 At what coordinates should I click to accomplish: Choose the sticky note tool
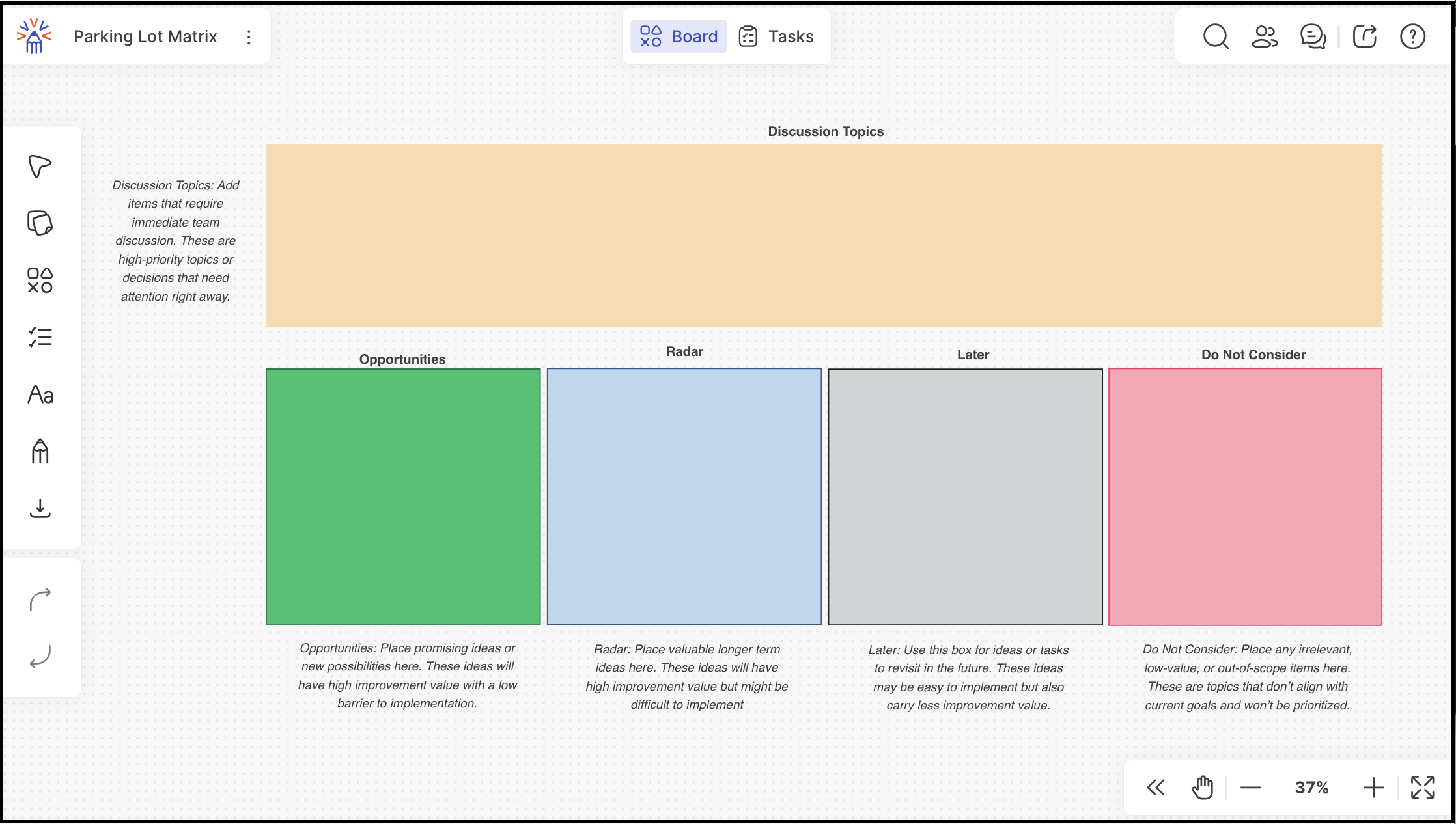point(40,223)
